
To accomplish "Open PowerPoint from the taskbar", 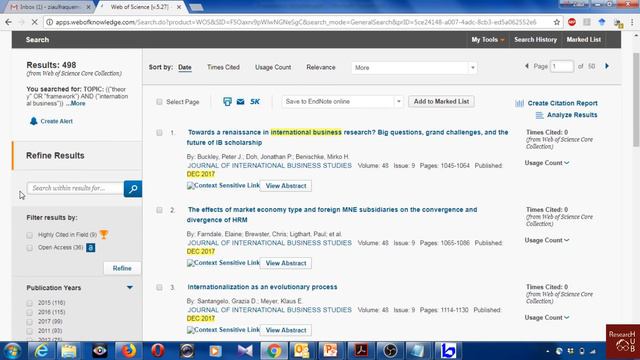I will [x=330, y=351].
